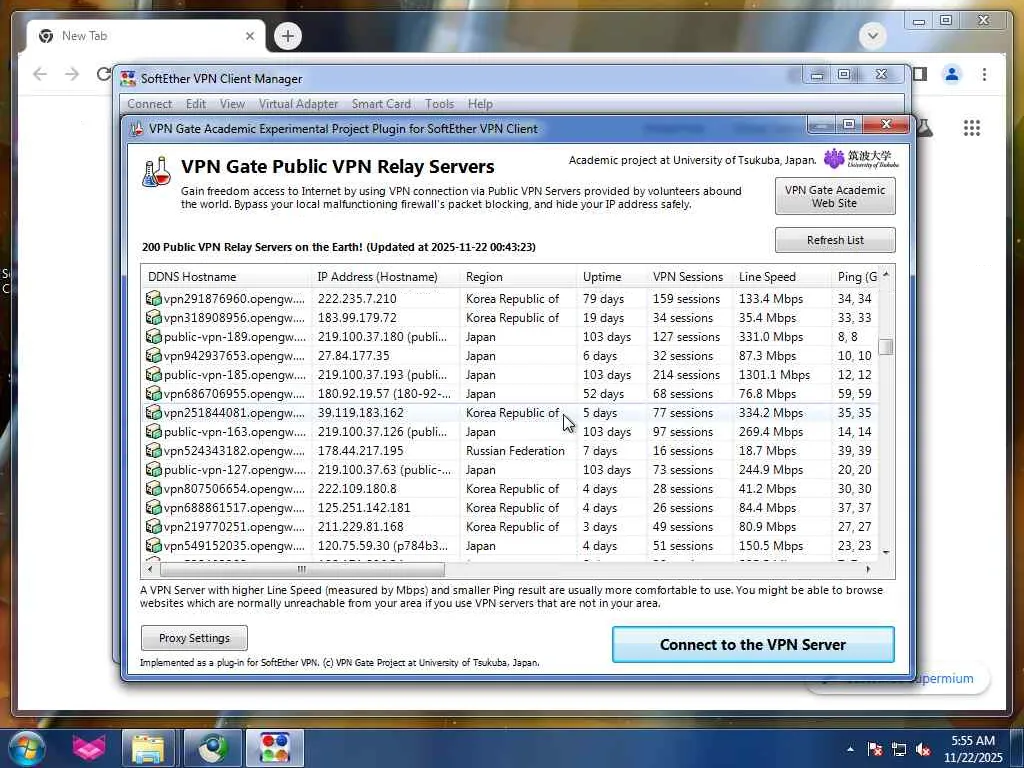Image resolution: width=1024 pixels, height=768 pixels.
Task: Select the IP cell 178.44.217.195
Action: 360,451
